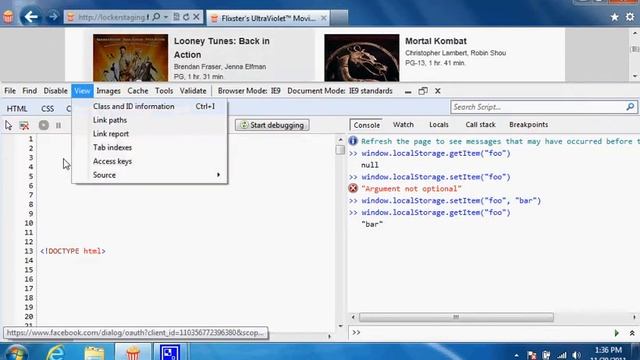Click the source pane vertical scrollbar thumb
Image resolution: width=640 pixels, height=360 pixels.
pyautogui.click(x=340, y=149)
